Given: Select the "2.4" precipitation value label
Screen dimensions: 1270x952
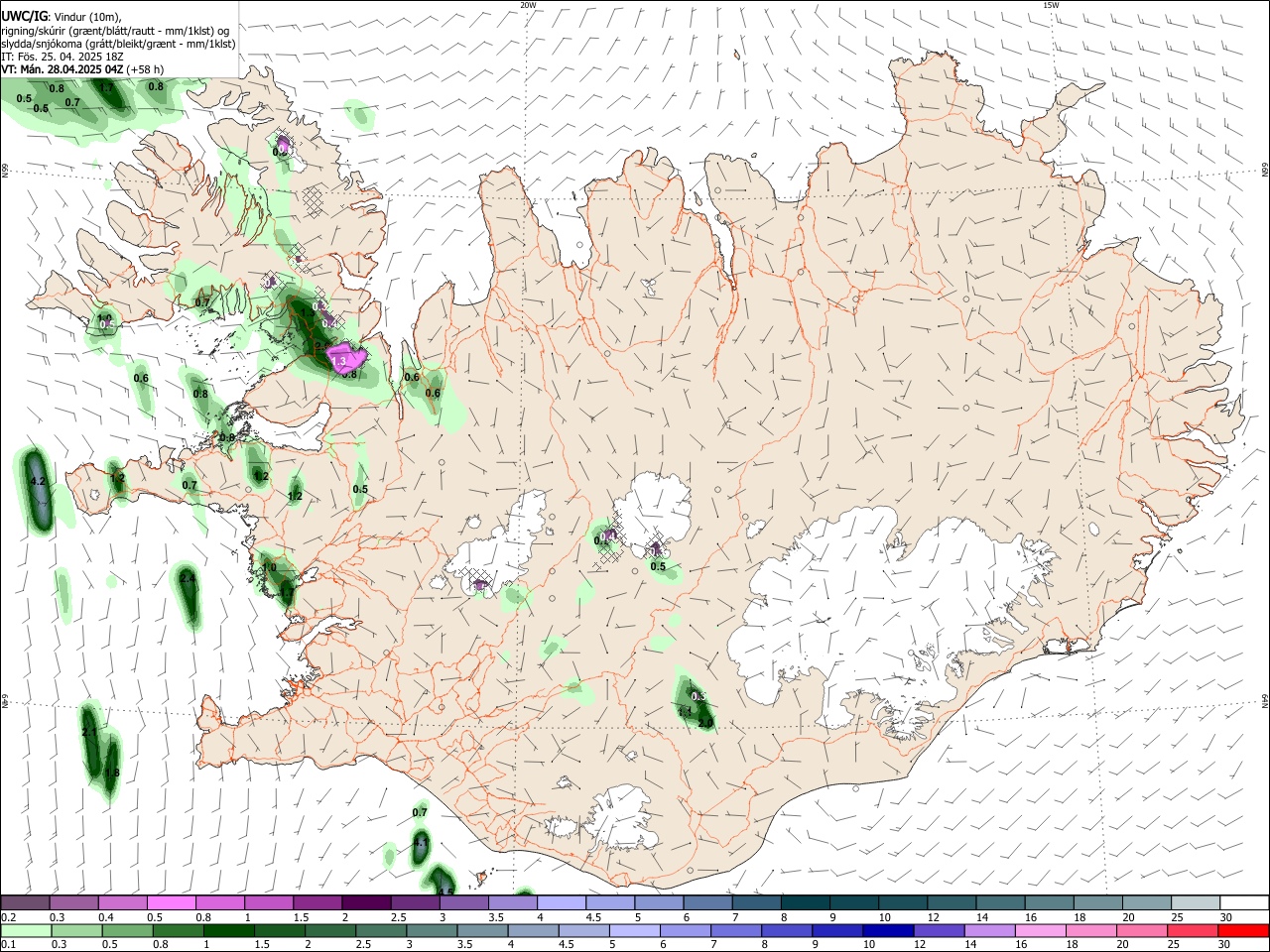Looking at the screenshot, I should click(187, 577).
